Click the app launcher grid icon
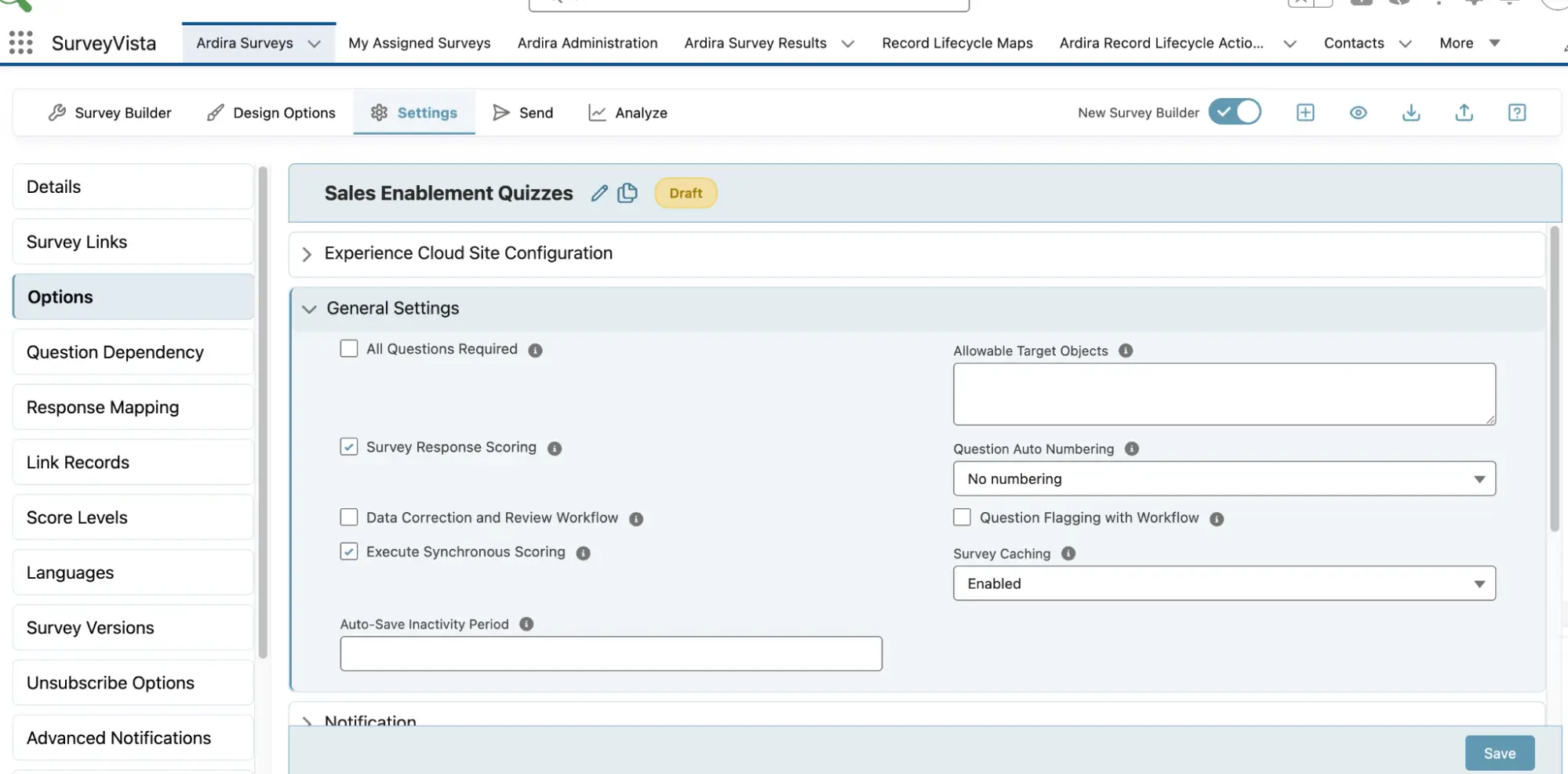This screenshot has width=1568, height=774. coord(21,42)
